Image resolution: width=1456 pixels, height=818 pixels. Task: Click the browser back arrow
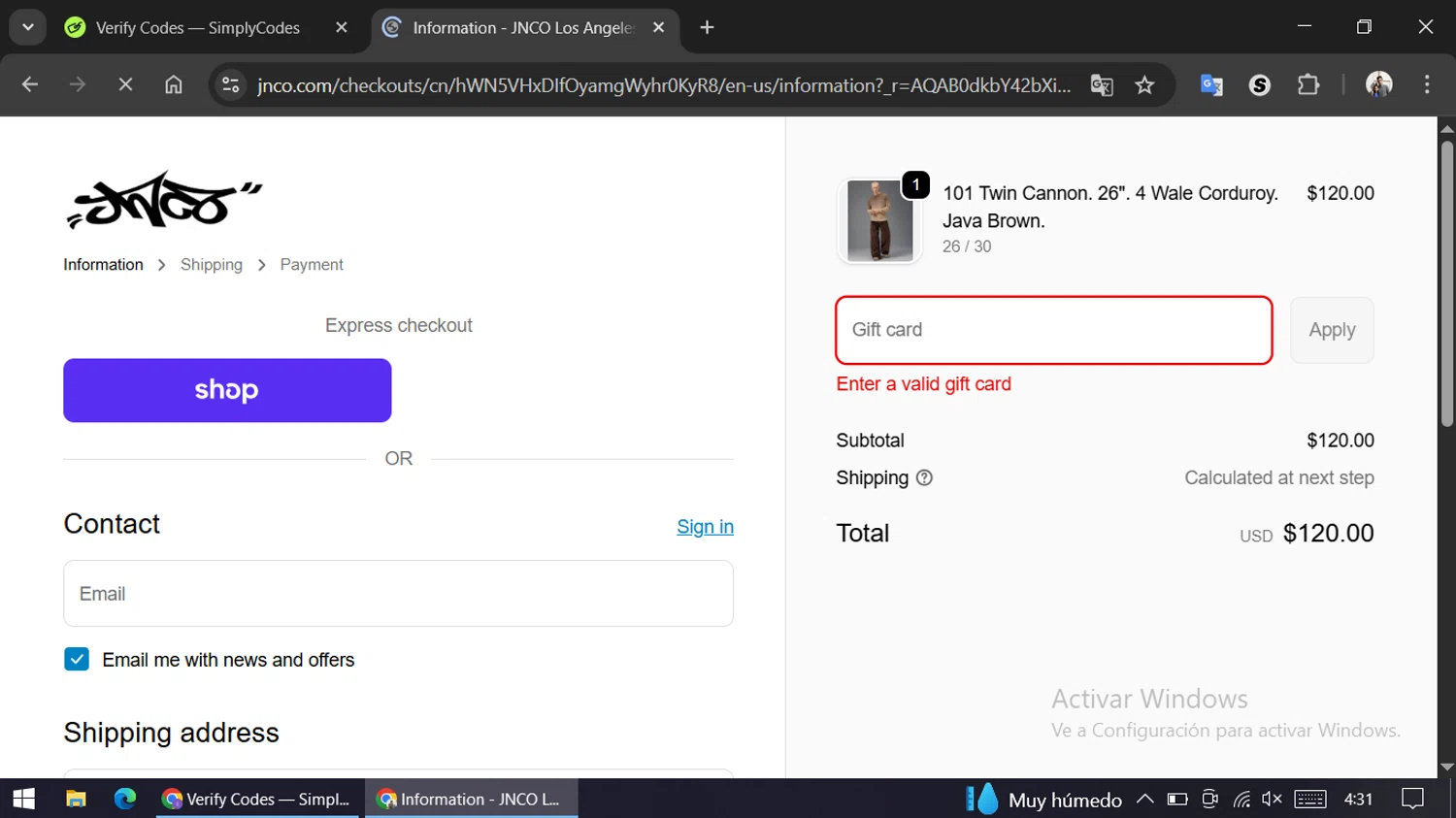[30, 85]
